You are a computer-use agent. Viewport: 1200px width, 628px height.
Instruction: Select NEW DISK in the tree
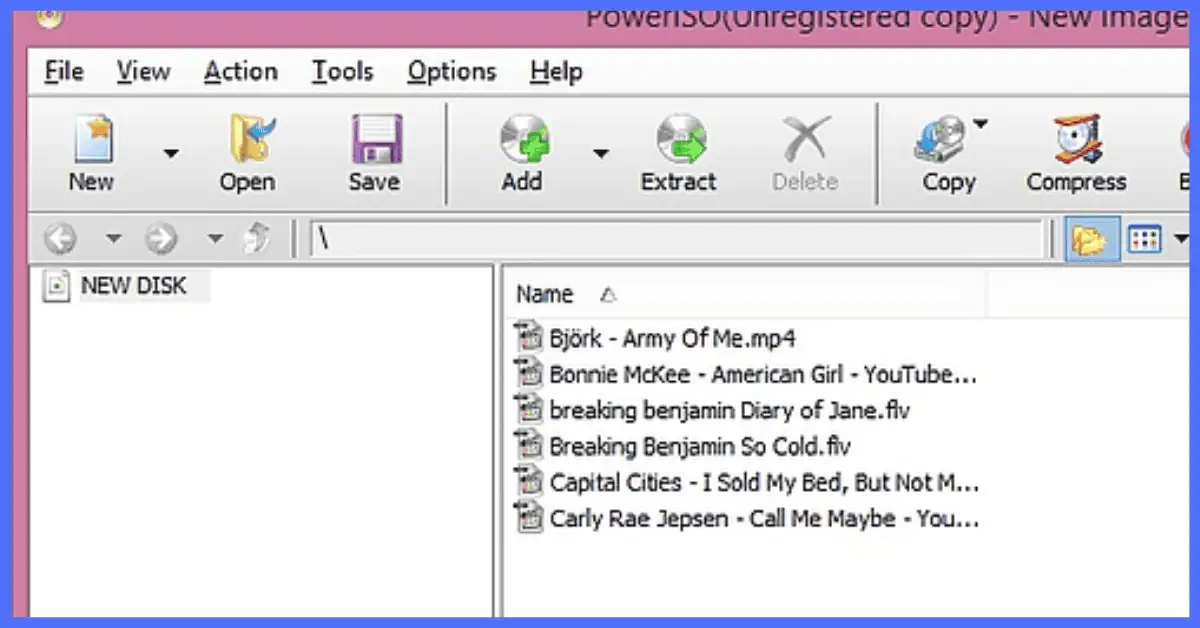pos(133,285)
